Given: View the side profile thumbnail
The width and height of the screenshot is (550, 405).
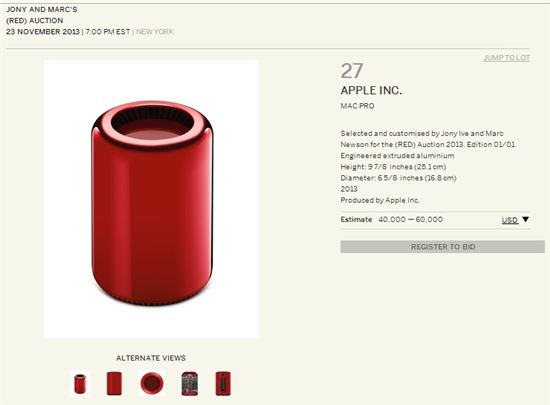Looking at the screenshot, I should coord(114,383).
